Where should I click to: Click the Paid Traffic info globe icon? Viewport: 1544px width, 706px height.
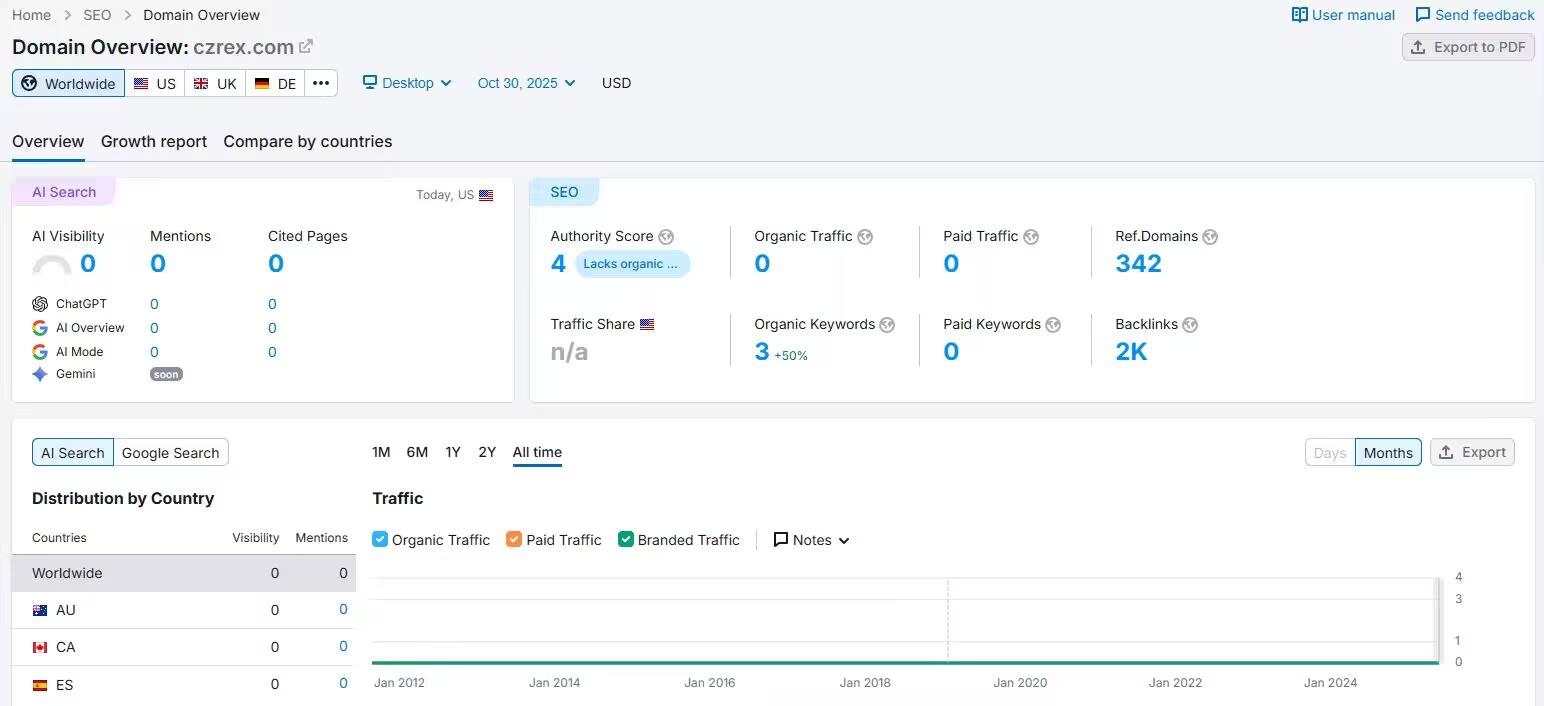(1031, 237)
